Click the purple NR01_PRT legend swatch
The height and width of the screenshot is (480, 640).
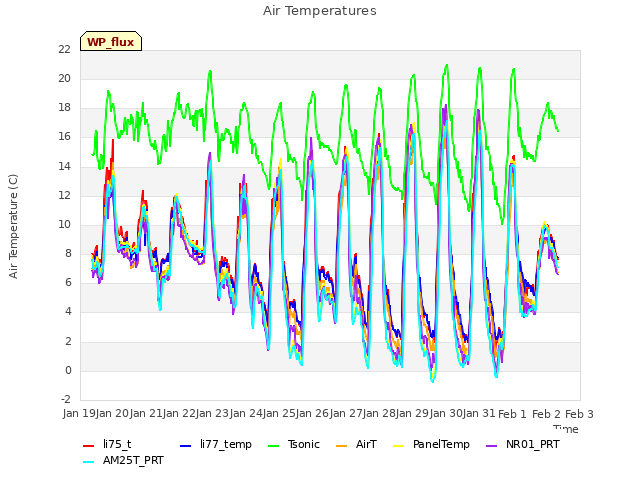(x=491, y=446)
